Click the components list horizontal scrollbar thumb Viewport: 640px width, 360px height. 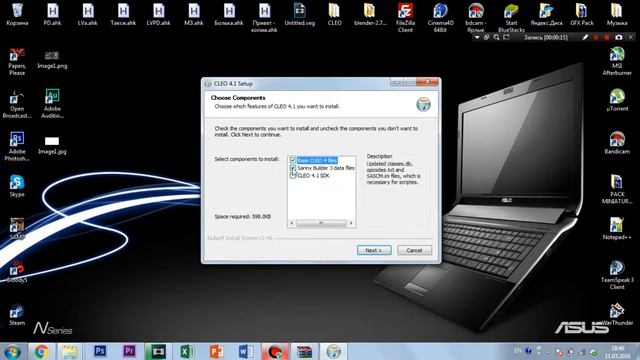321,223
